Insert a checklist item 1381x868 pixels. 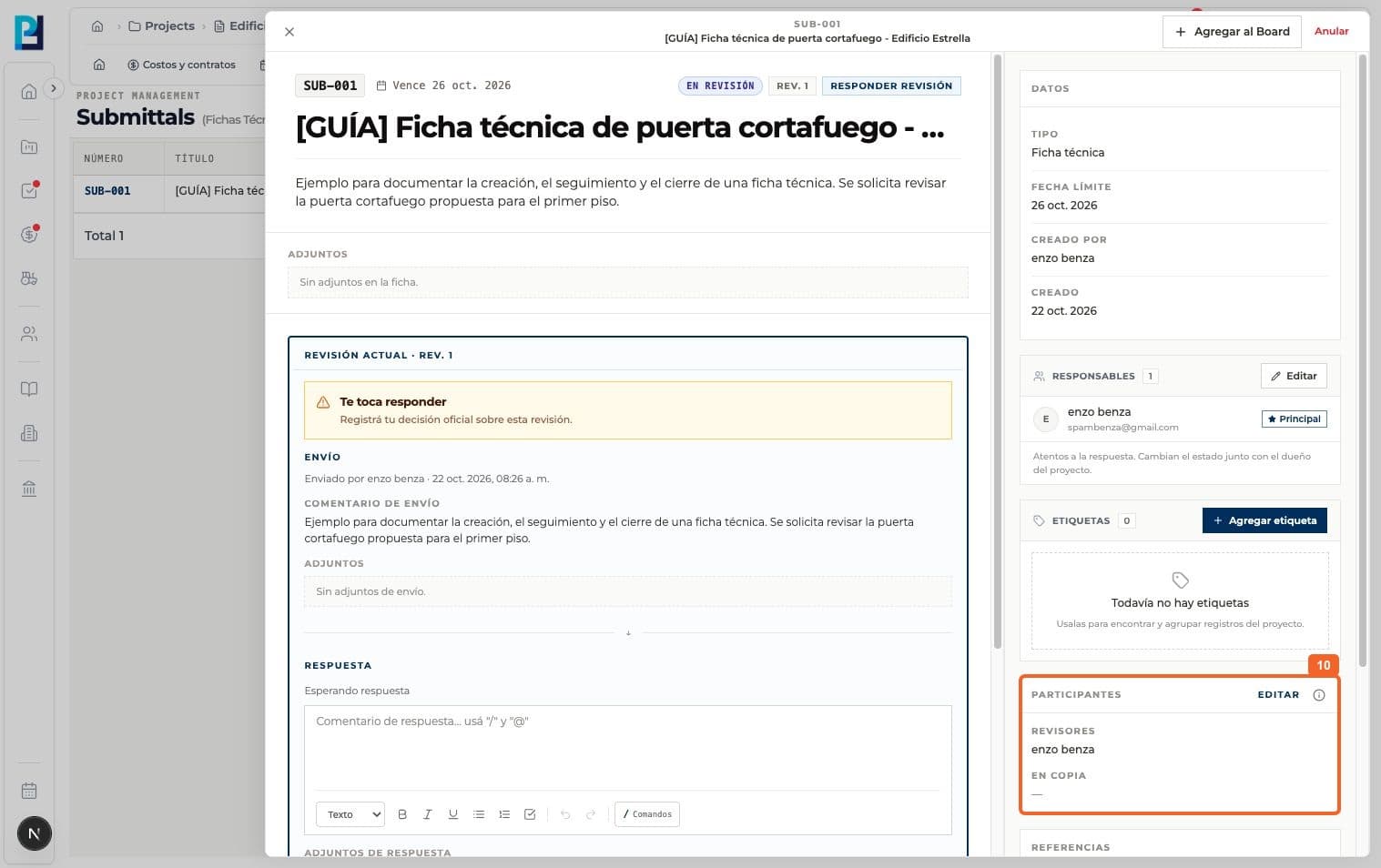(x=530, y=814)
